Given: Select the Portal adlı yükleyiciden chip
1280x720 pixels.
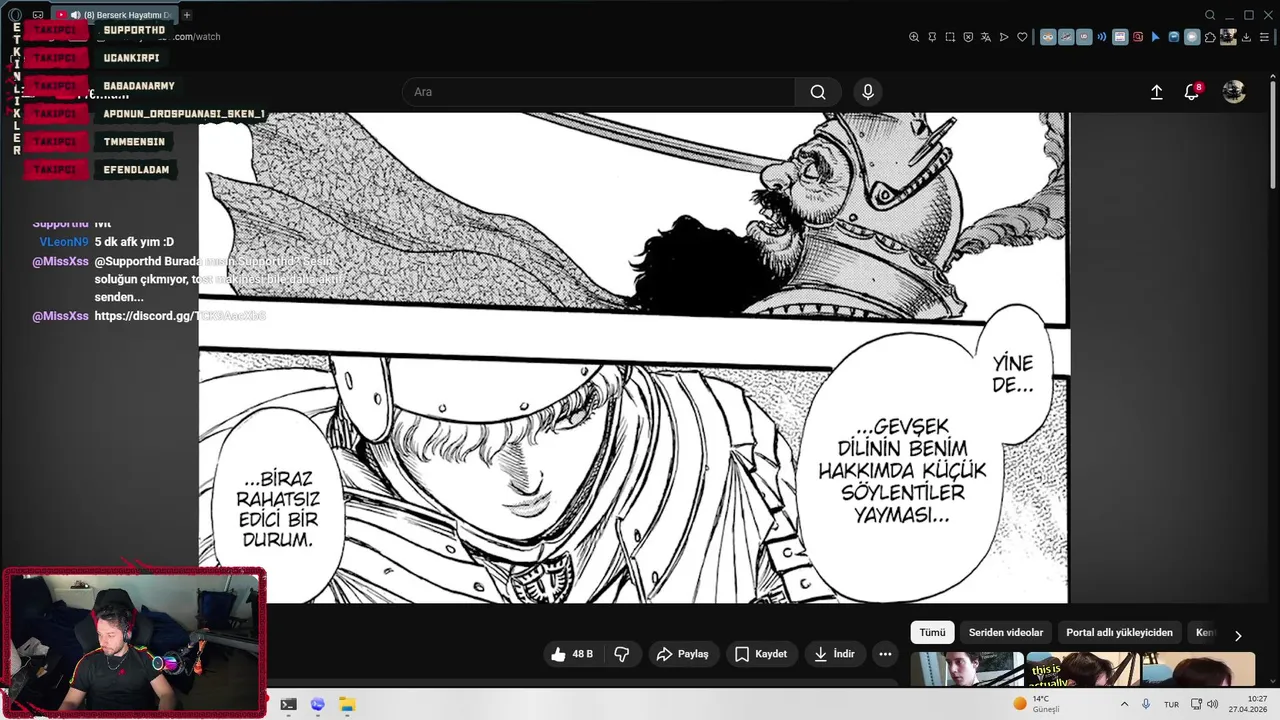Looking at the screenshot, I should 1119,633.
